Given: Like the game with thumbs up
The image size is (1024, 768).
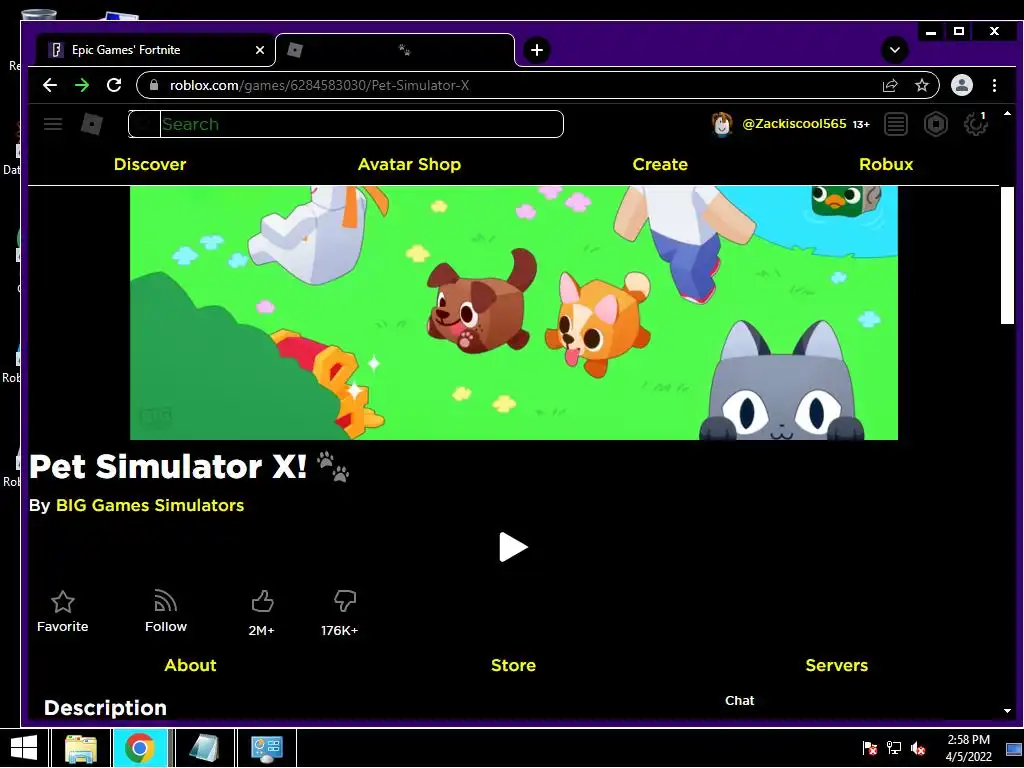Looking at the screenshot, I should (263, 601).
